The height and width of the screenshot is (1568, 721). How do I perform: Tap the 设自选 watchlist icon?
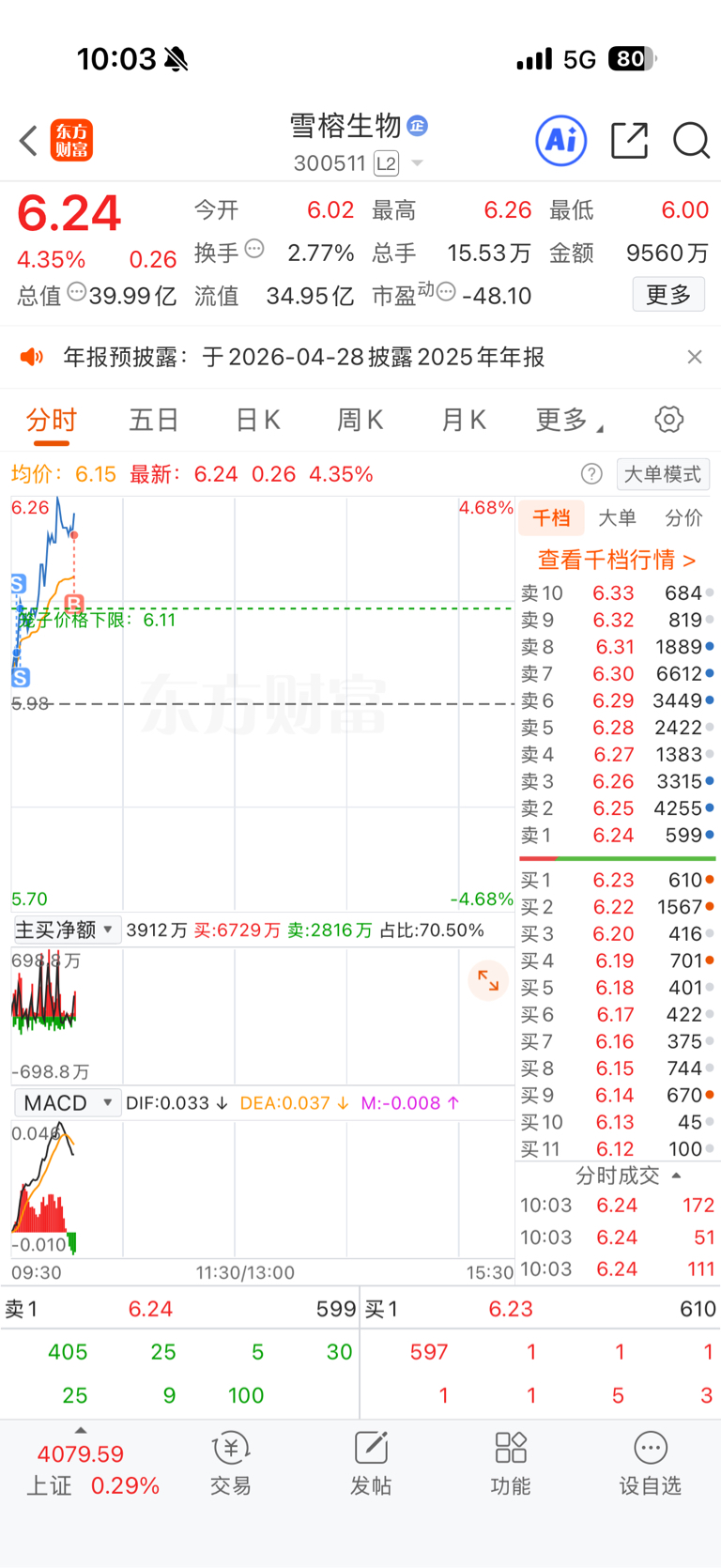point(650,1463)
